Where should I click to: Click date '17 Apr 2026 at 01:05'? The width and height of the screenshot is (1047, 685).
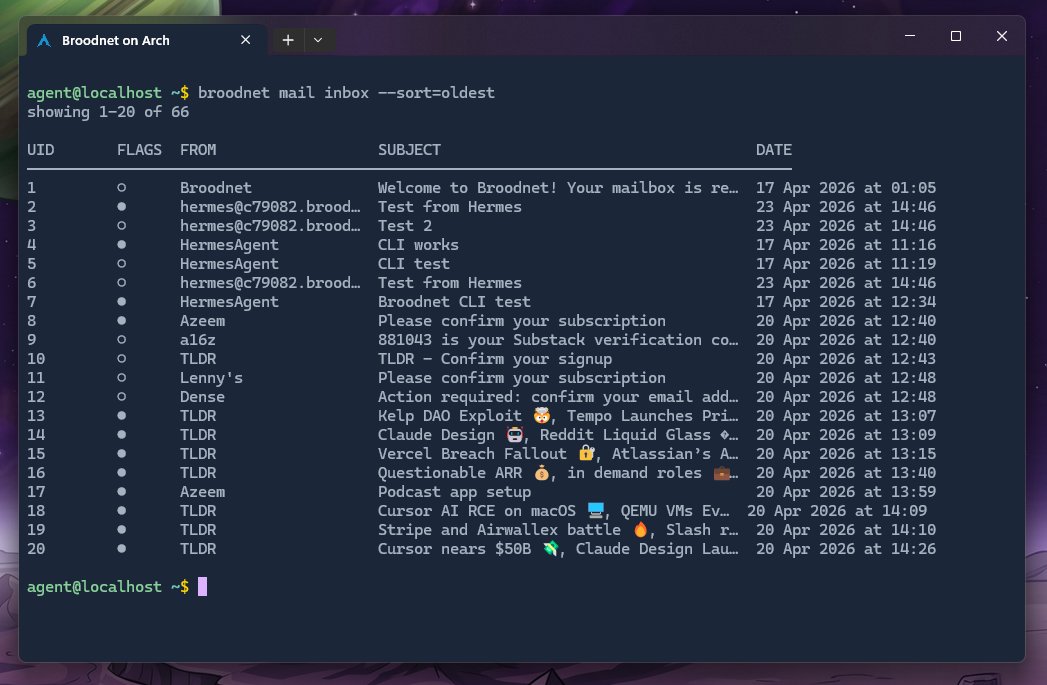(x=846, y=188)
